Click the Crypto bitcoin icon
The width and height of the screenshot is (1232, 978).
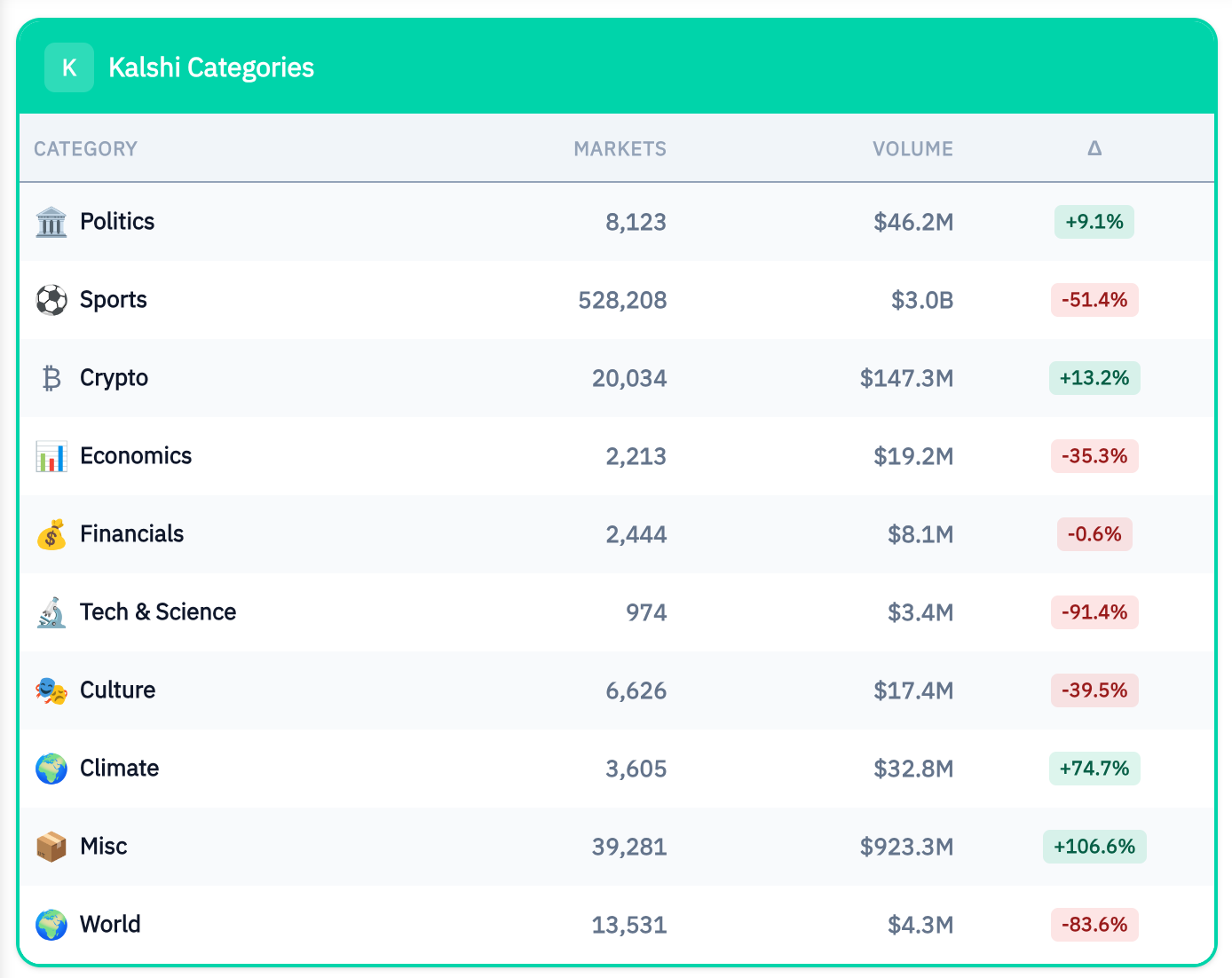click(51, 378)
